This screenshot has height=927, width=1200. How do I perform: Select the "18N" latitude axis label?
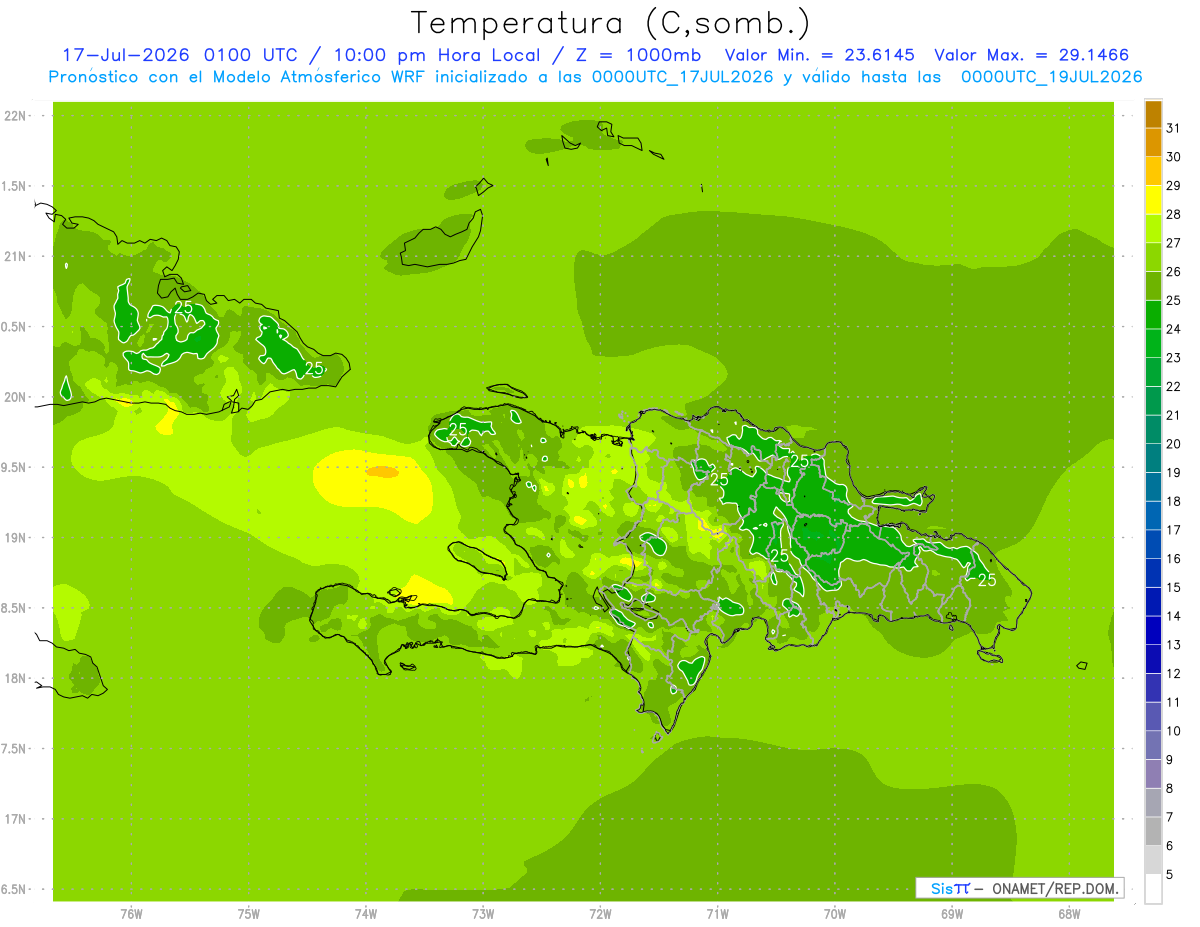[16, 679]
